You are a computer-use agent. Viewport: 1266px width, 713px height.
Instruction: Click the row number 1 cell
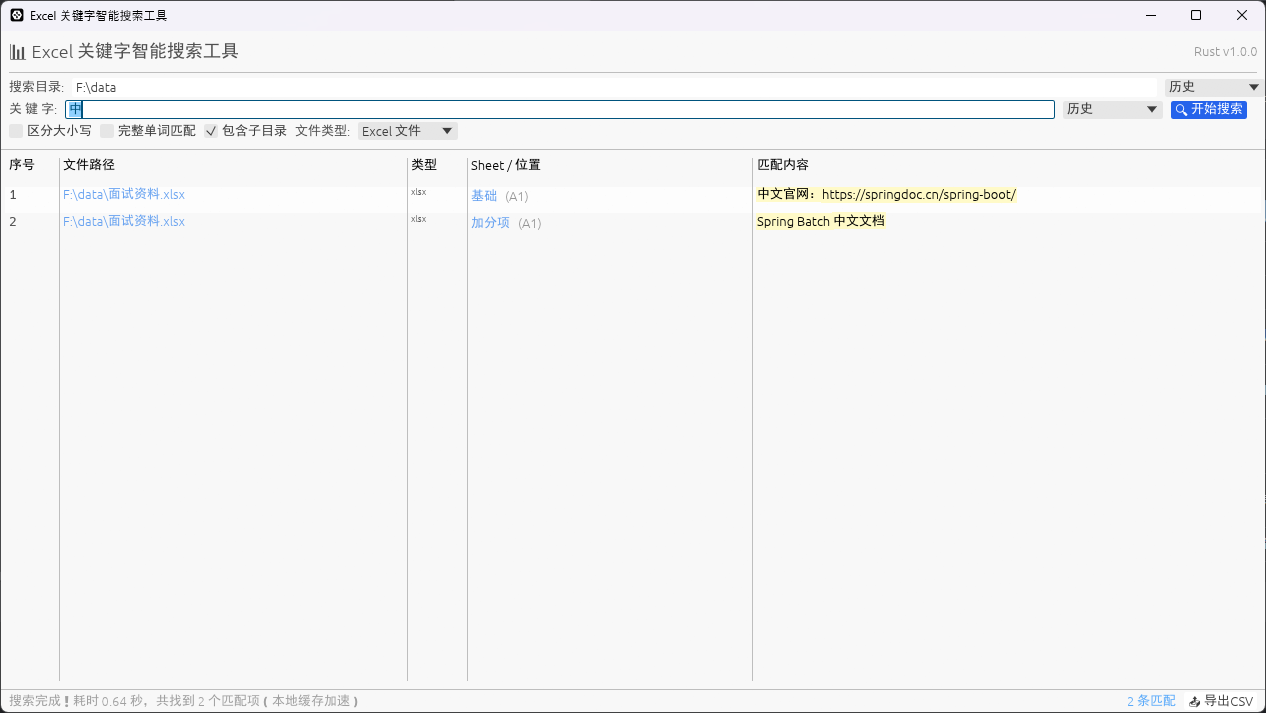point(13,194)
